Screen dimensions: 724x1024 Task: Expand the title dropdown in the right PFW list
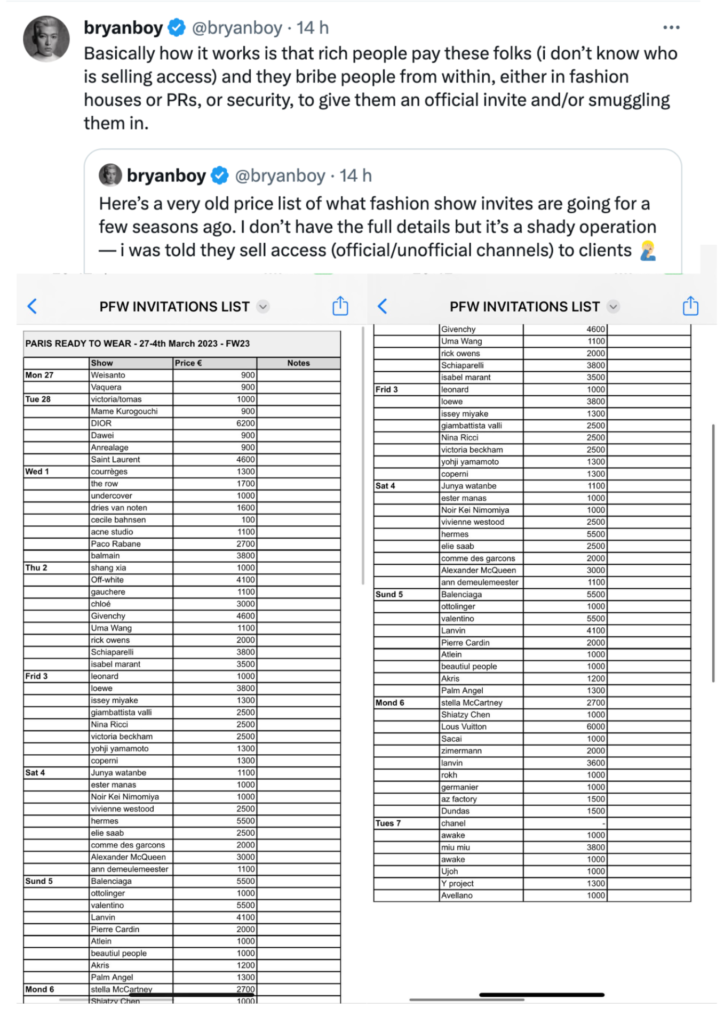pos(613,307)
